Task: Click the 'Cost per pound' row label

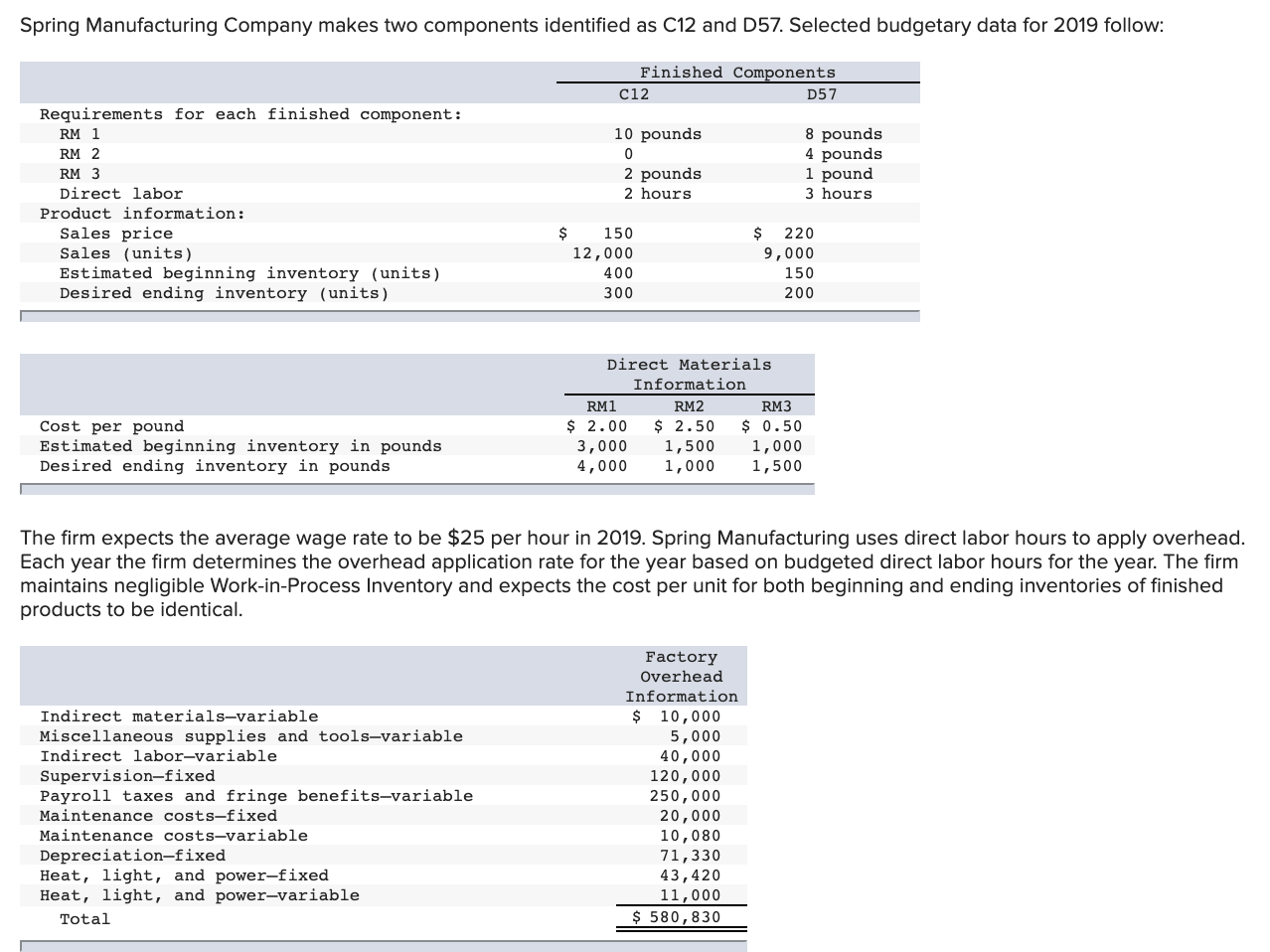Action: coord(111,426)
